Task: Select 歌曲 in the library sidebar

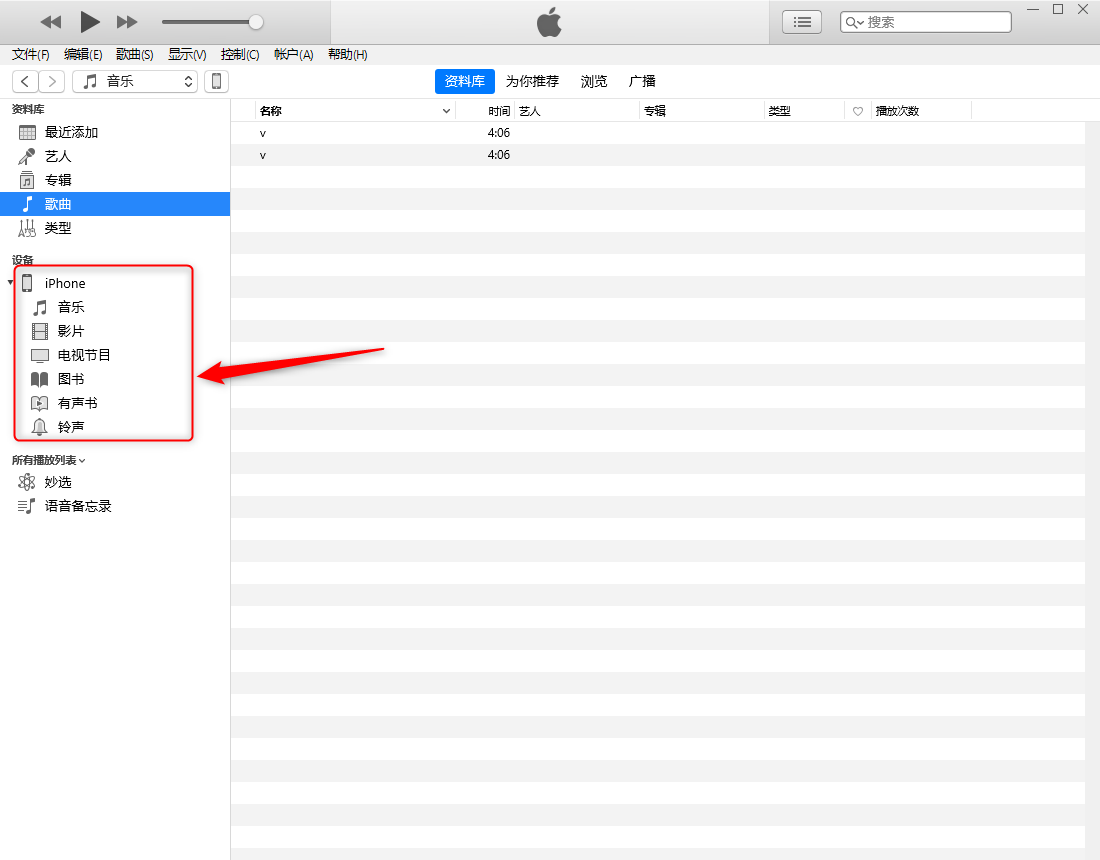Action: pos(115,204)
